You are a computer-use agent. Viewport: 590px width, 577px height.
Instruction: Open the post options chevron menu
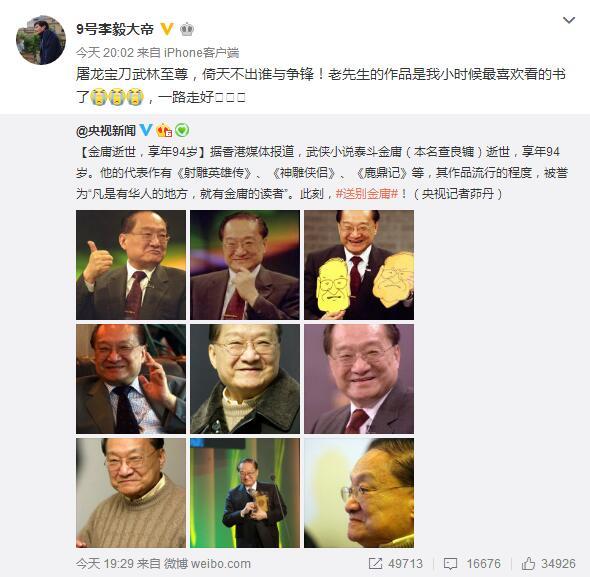tap(569, 20)
